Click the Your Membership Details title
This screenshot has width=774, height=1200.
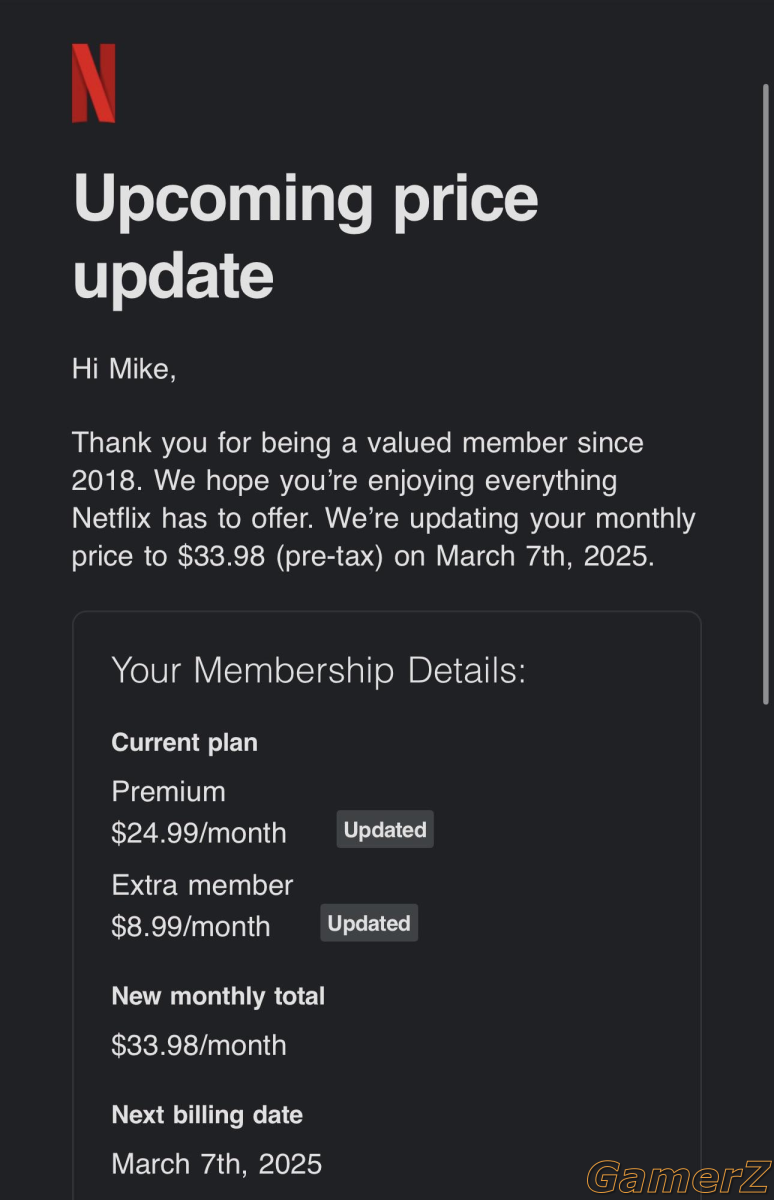click(x=319, y=670)
